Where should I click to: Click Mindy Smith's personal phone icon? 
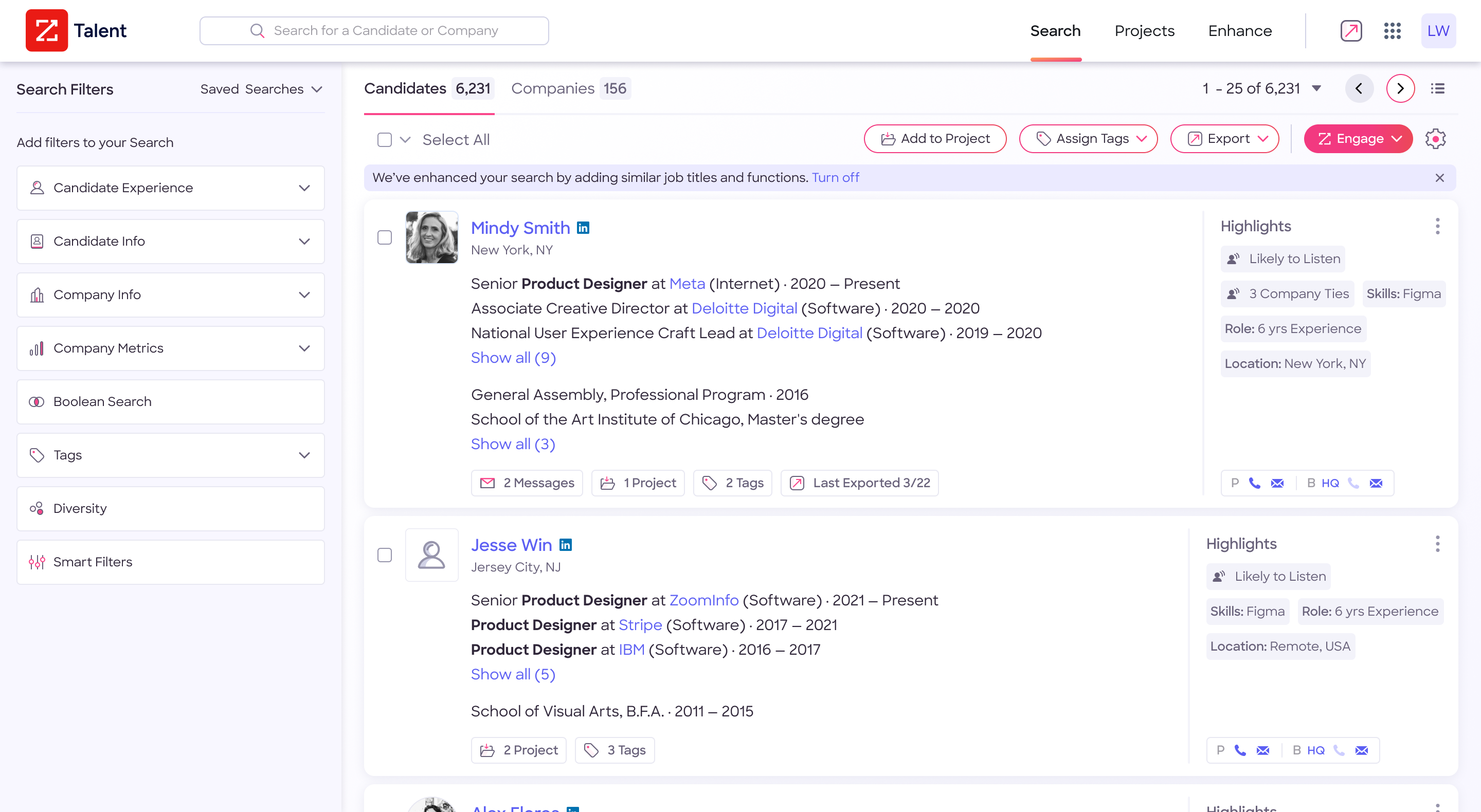1255,483
